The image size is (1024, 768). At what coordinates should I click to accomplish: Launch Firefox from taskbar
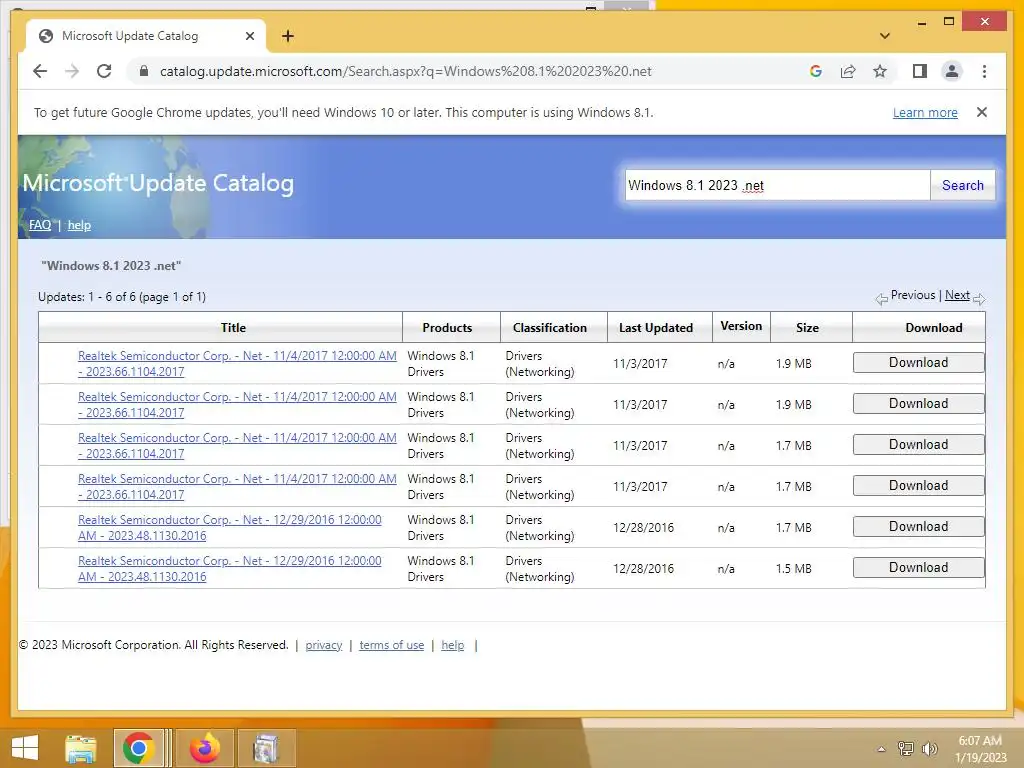point(205,748)
